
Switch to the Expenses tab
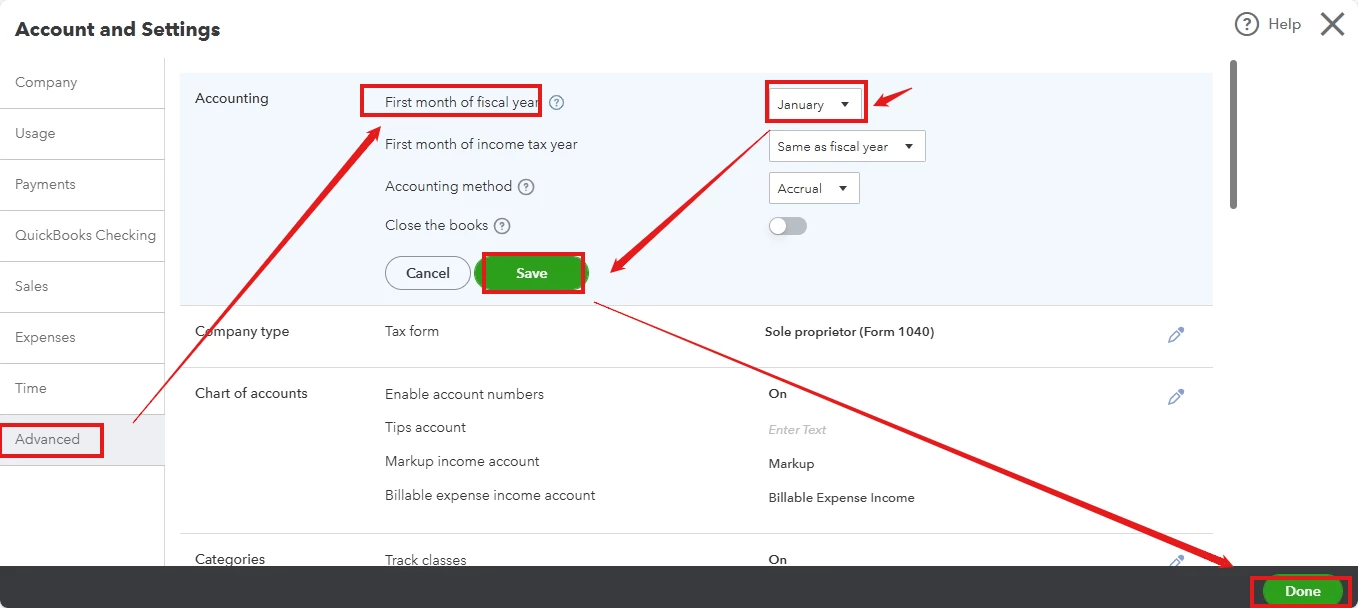82,338
